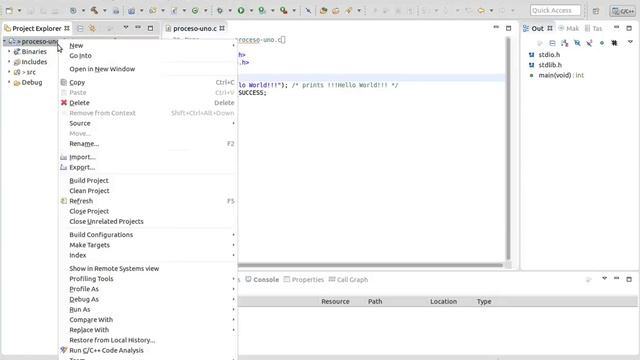
Task: Click the new class toolbar icon
Action: (x=195, y=11)
